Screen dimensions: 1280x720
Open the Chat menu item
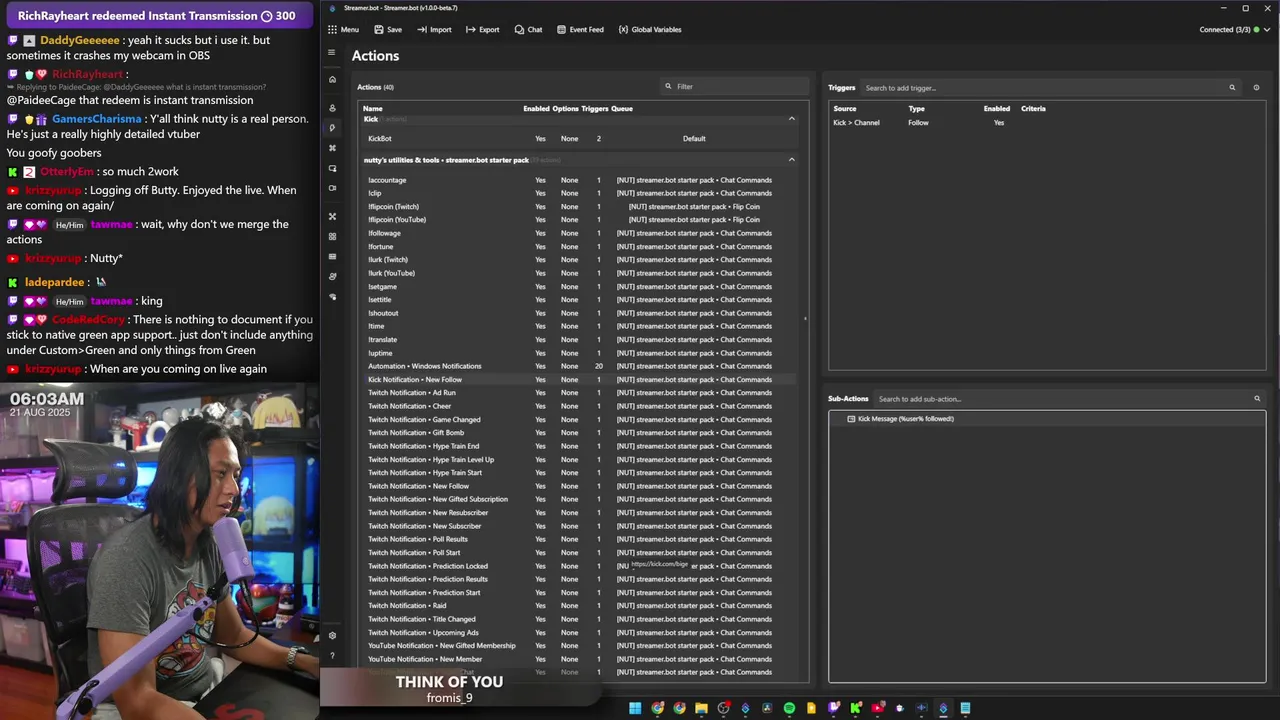[x=528, y=30]
